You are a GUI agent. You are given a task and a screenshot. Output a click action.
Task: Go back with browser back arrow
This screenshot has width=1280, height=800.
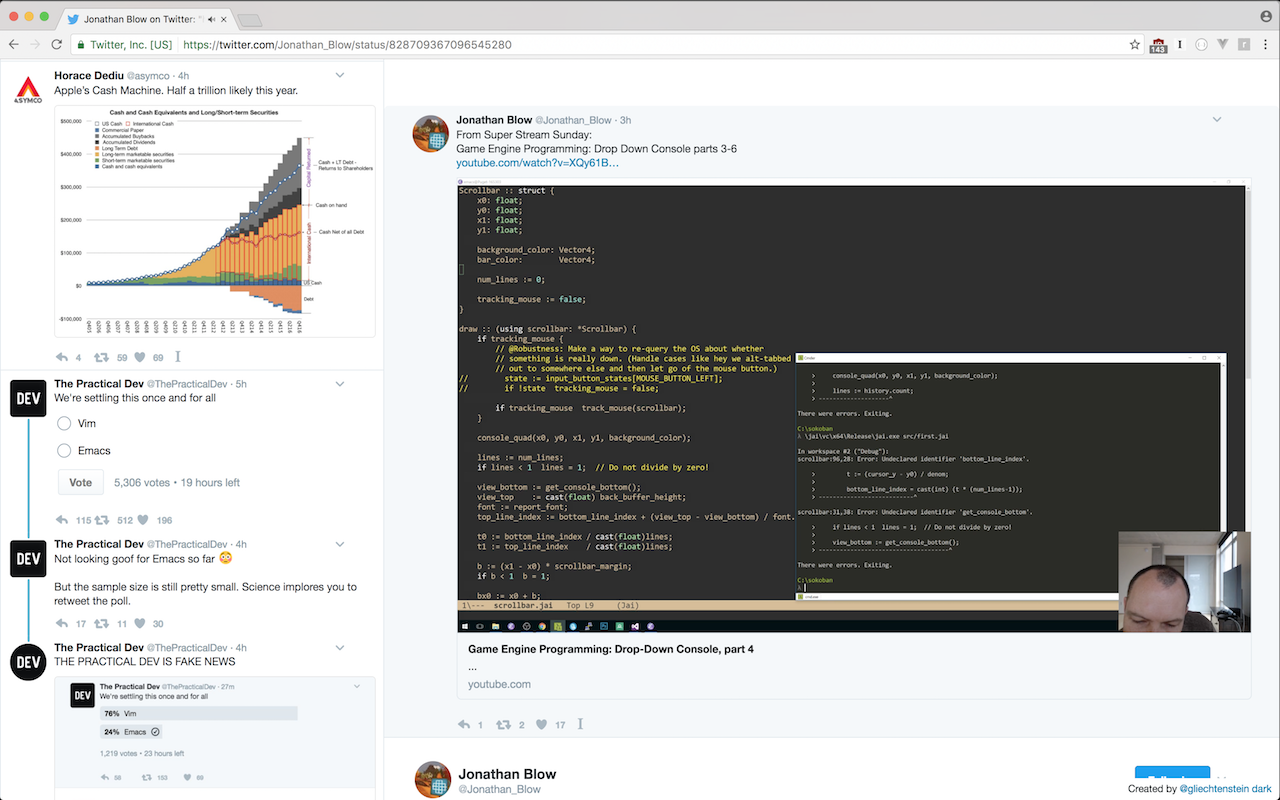(14, 45)
